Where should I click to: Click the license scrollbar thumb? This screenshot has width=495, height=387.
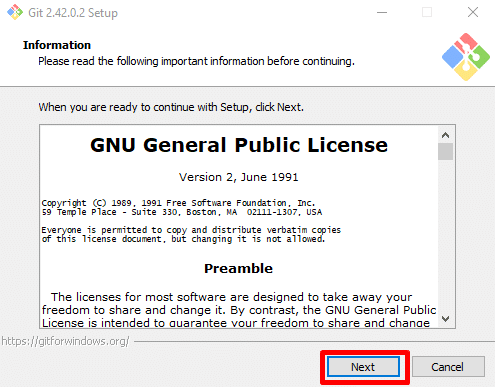click(445, 152)
